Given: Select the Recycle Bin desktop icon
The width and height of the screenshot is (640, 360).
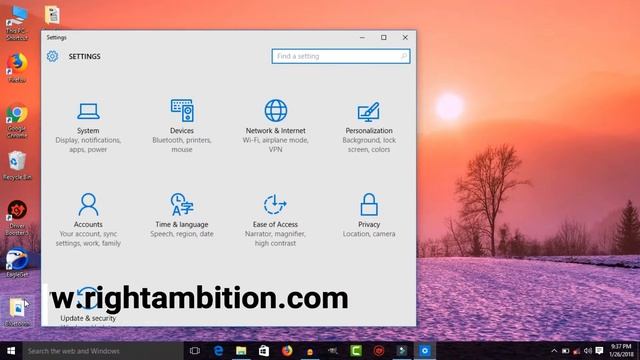Looking at the screenshot, I should [x=17, y=166].
